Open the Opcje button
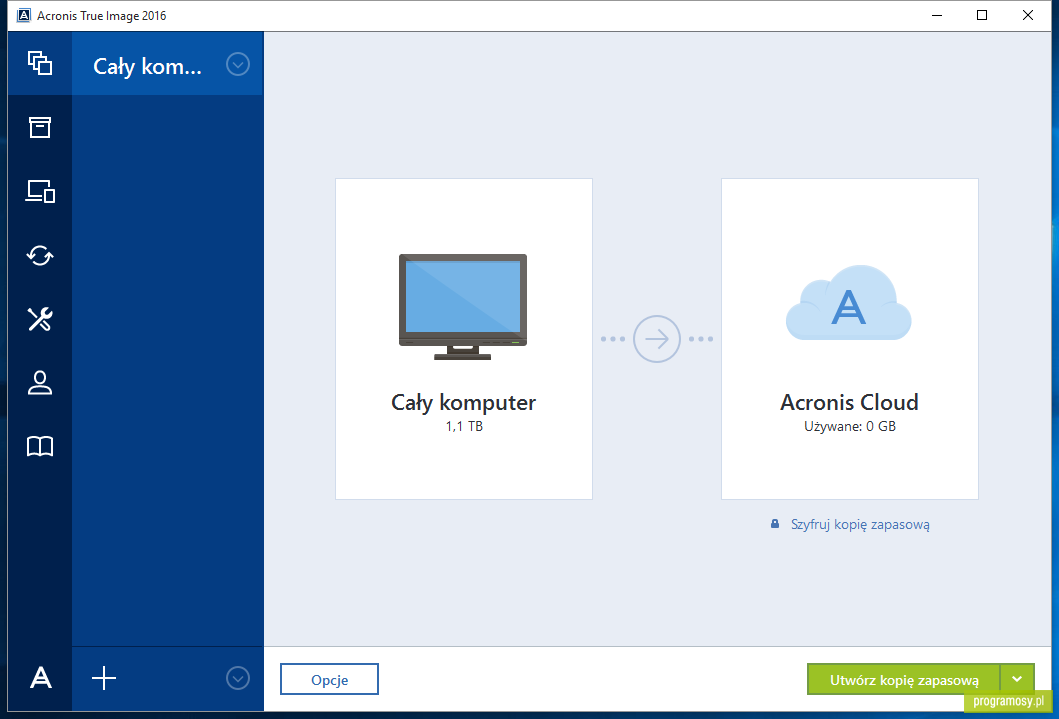Viewport: 1059px width, 719px height. 330,679
